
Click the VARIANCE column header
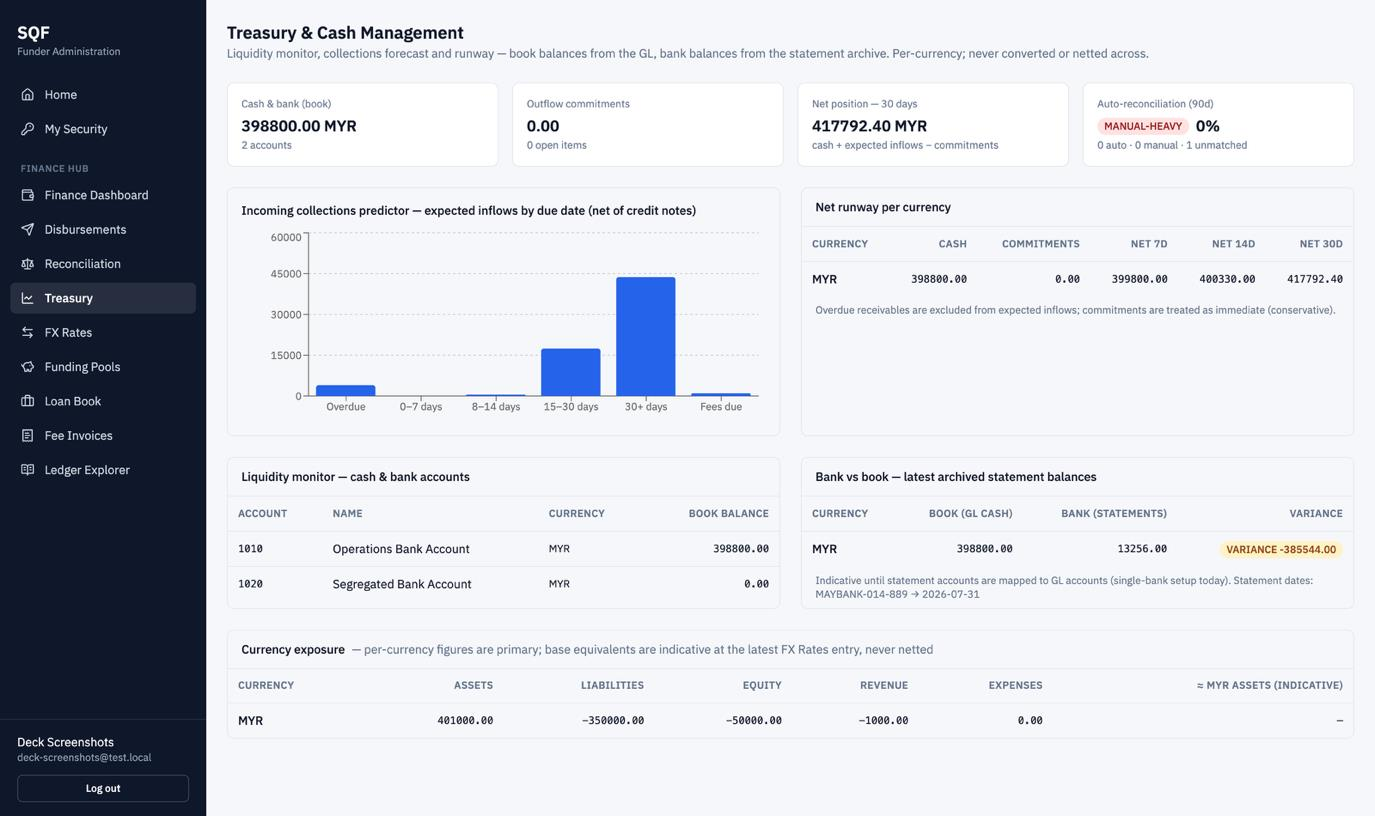click(x=1316, y=514)
